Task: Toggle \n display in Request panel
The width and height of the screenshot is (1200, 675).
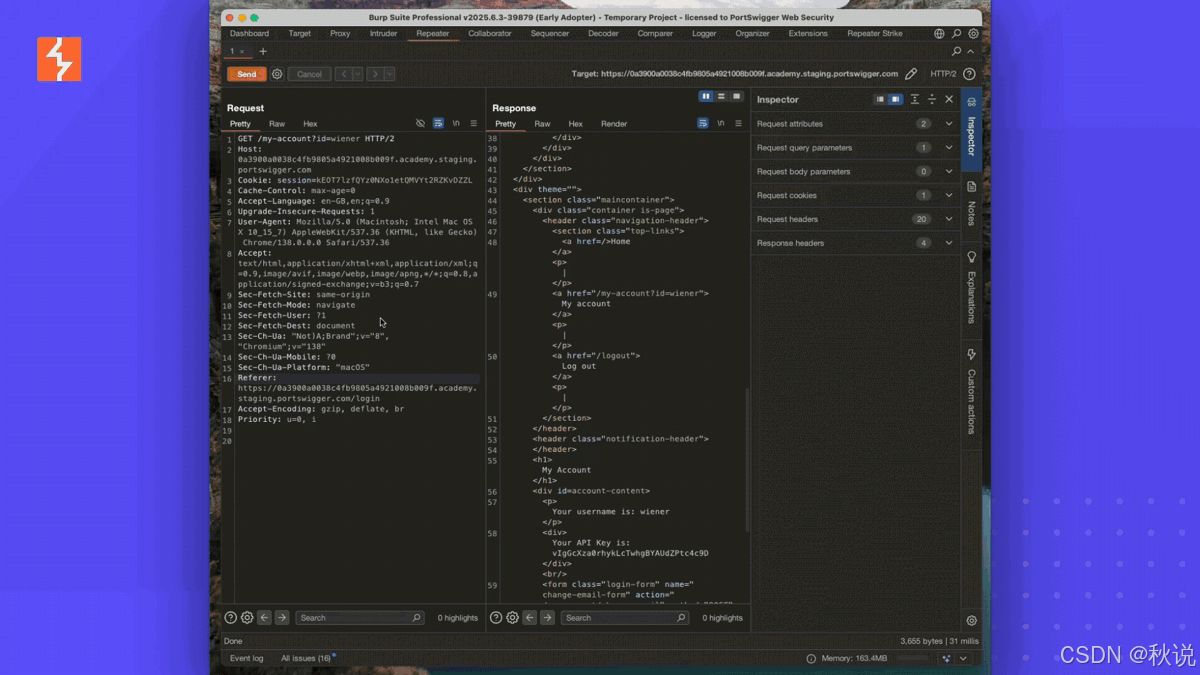Action: 456,123
